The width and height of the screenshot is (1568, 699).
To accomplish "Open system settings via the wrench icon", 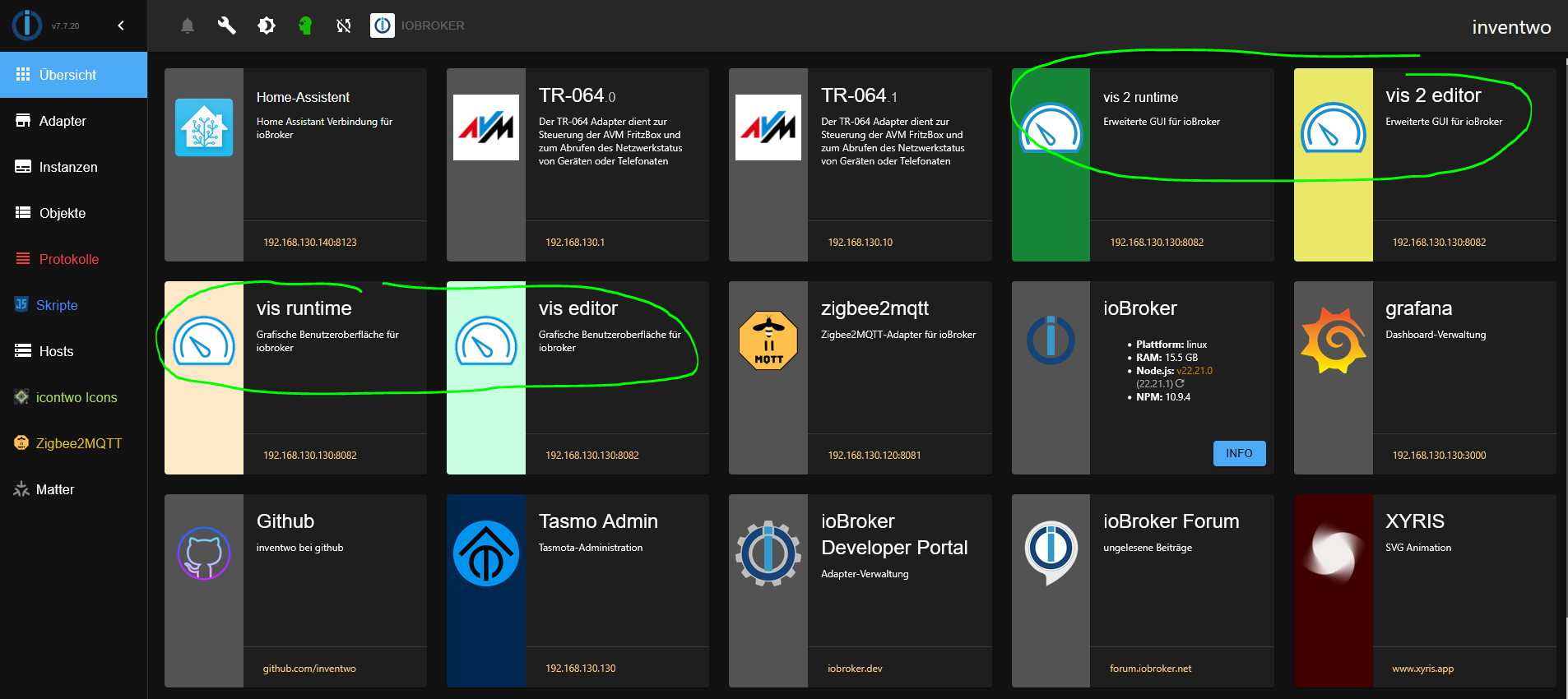I will click(x=226, y=25).
